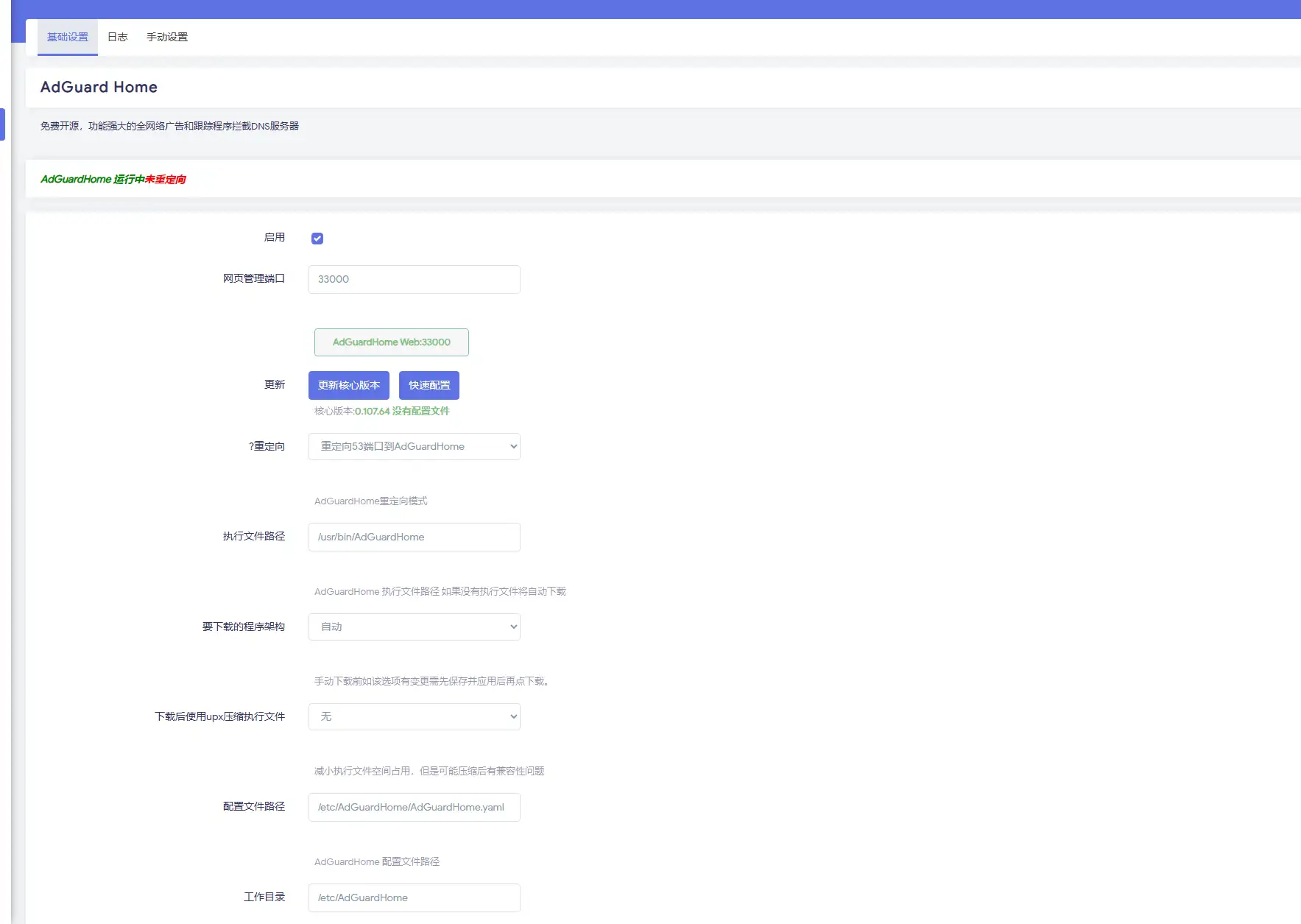Click the 快速配置 button

pos(429,384)
